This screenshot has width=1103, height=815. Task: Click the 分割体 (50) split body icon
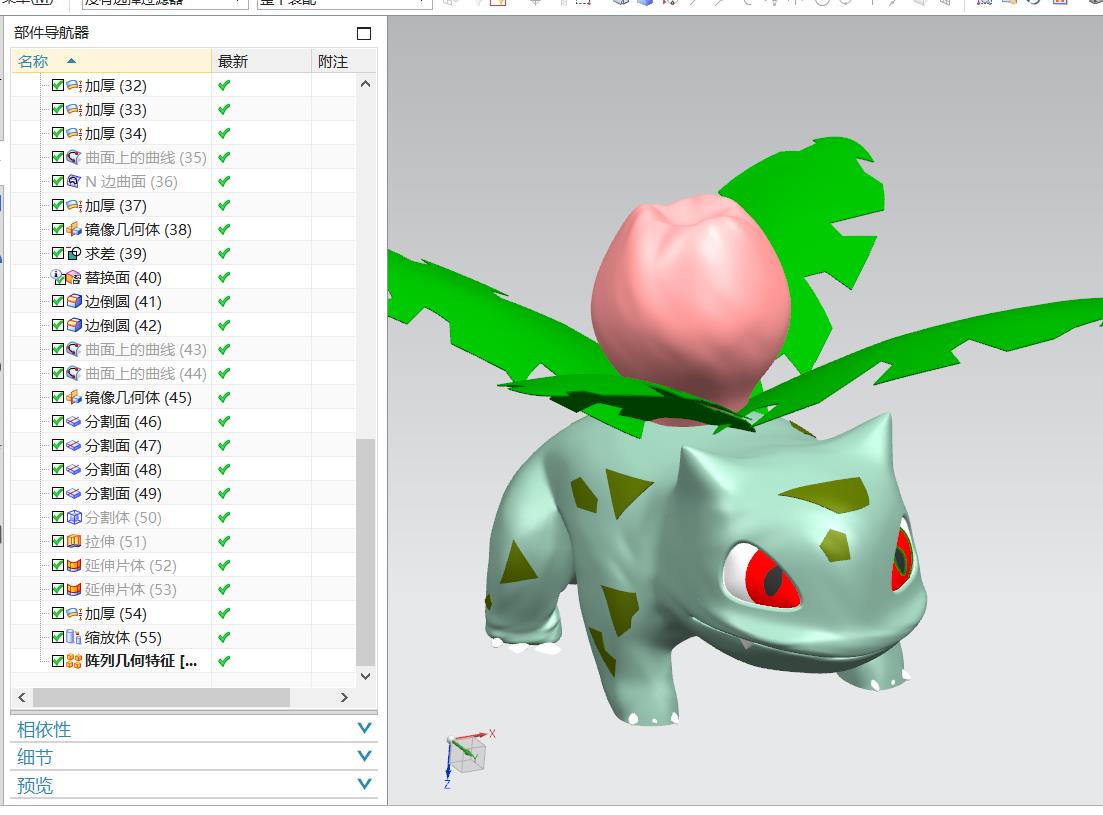[74, 518]
